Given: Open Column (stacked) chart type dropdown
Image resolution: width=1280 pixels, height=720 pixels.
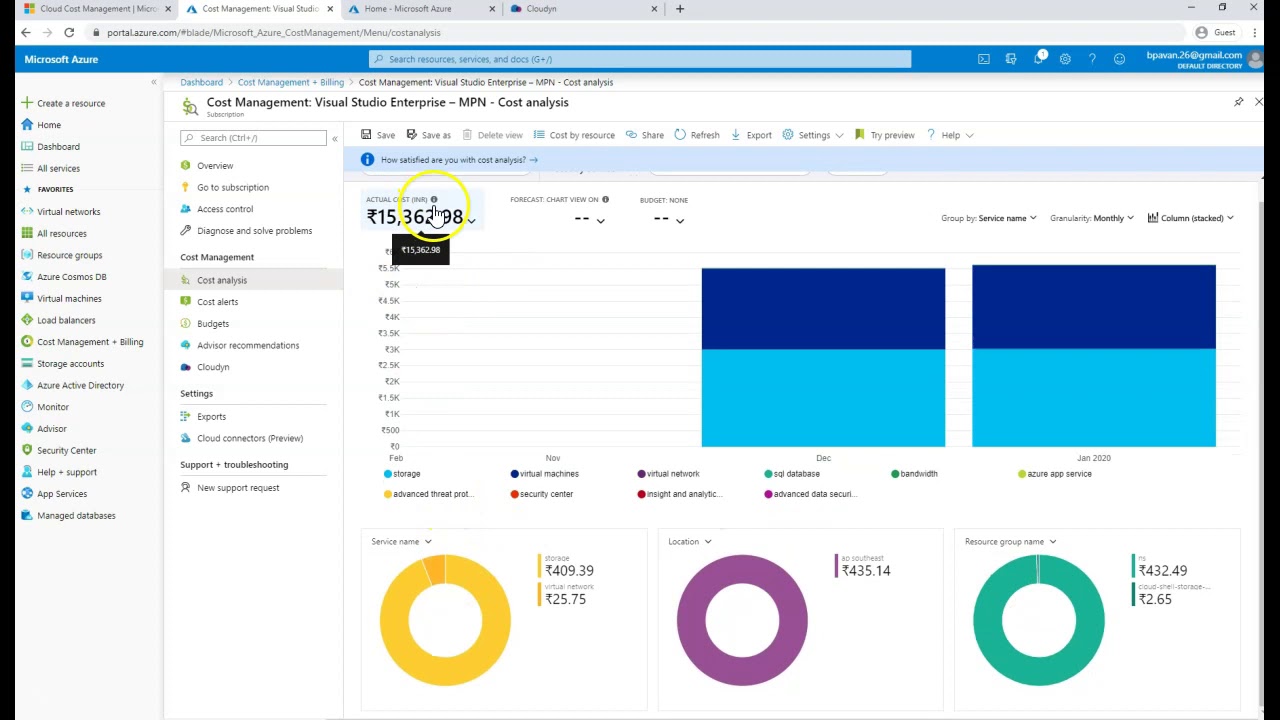Looking at the screenshot, I should pos(1191,218).
